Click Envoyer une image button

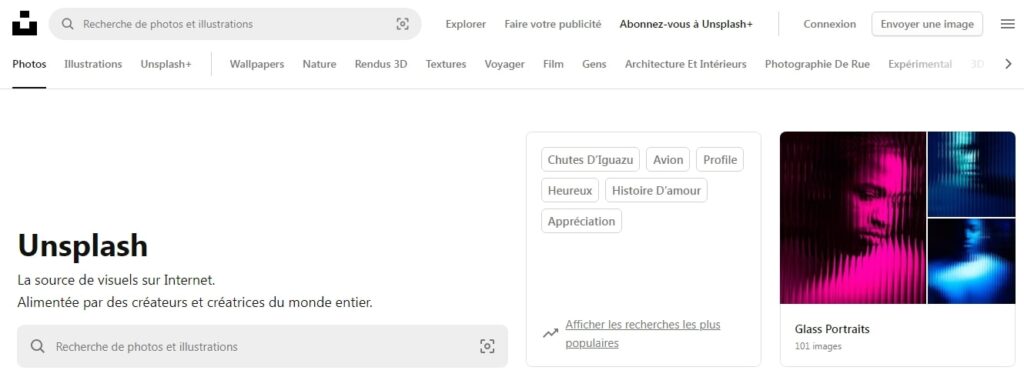[927, 24]
